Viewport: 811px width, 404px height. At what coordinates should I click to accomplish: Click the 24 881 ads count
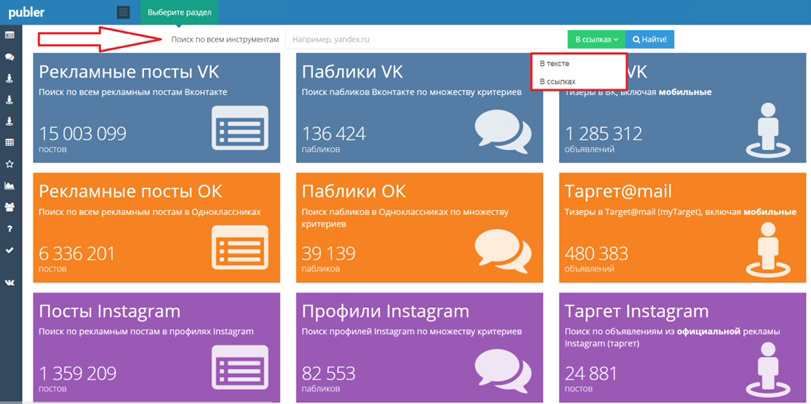coord(591,373)
